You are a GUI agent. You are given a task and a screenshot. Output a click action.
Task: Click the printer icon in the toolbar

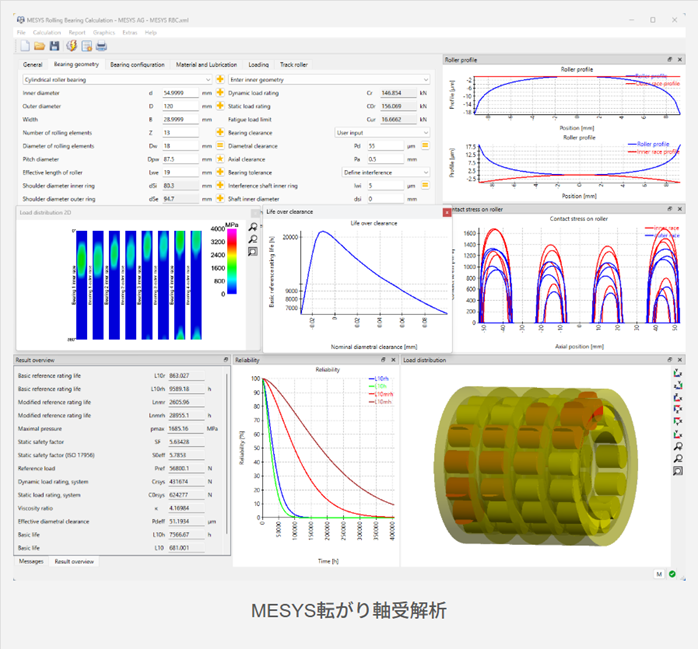coord(101,46)
